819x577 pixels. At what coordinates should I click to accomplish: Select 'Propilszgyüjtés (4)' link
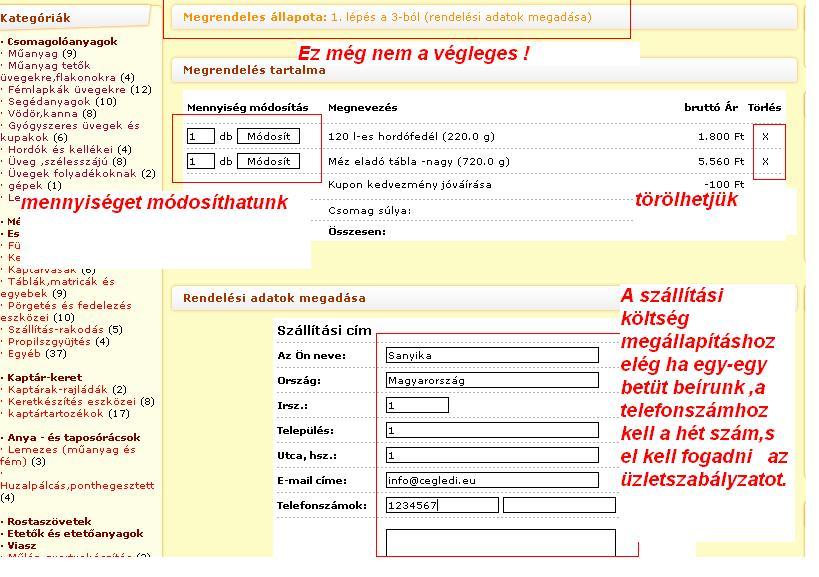tap(59, 342)
